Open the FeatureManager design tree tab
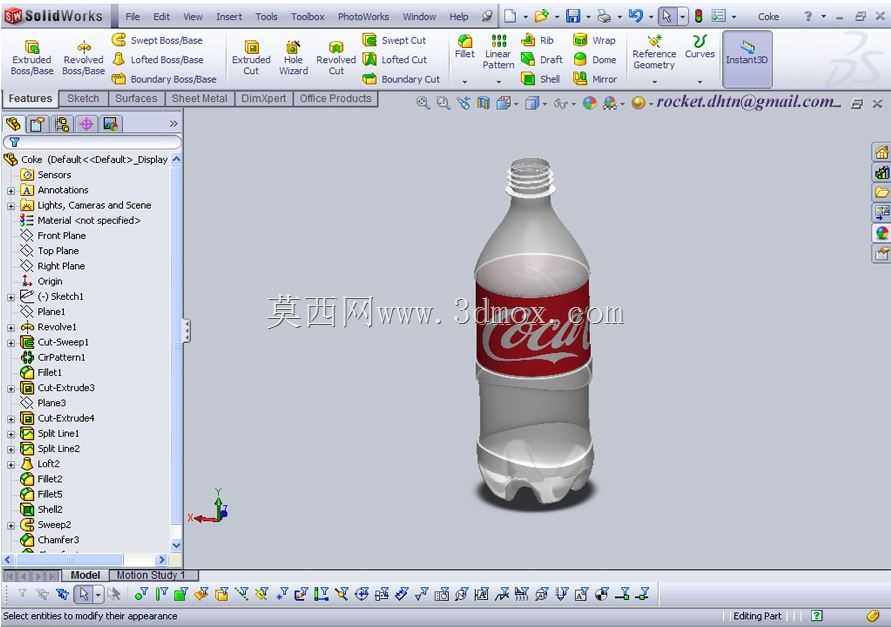 pyautogui.click(x=13, y=123)
